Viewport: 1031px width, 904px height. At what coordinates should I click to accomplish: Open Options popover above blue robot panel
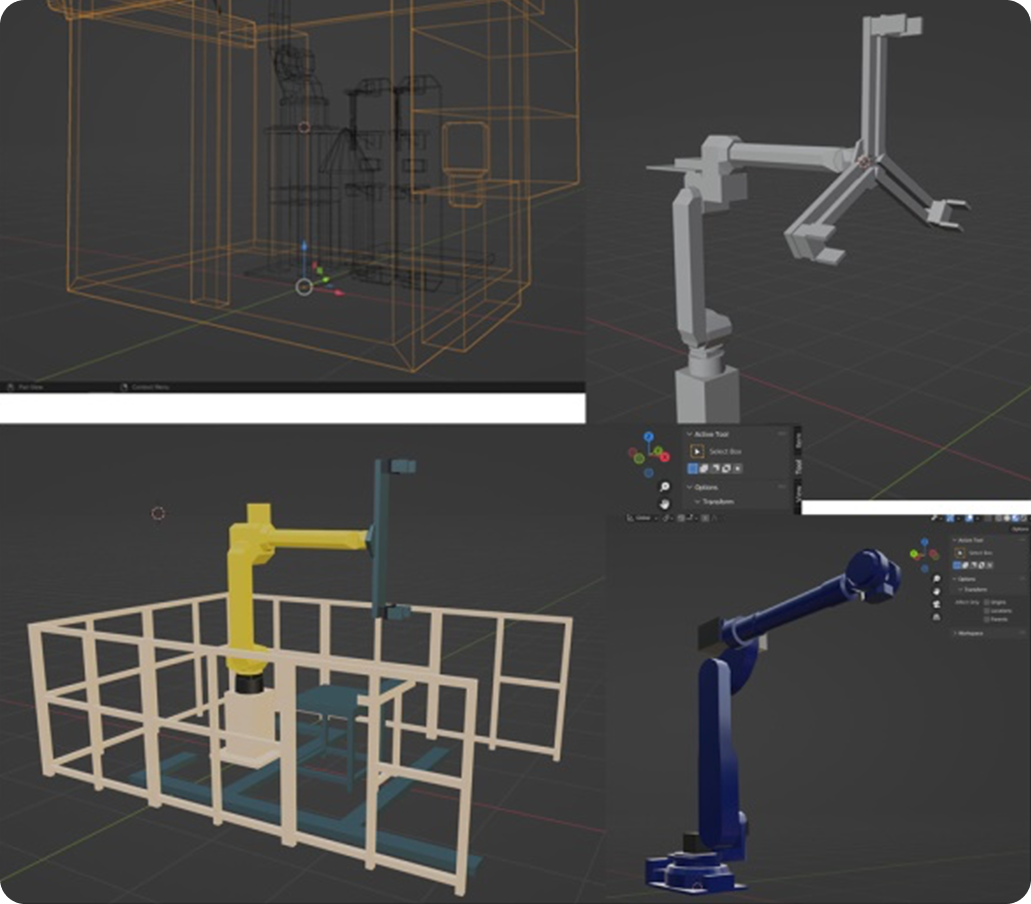(1020, 529)
